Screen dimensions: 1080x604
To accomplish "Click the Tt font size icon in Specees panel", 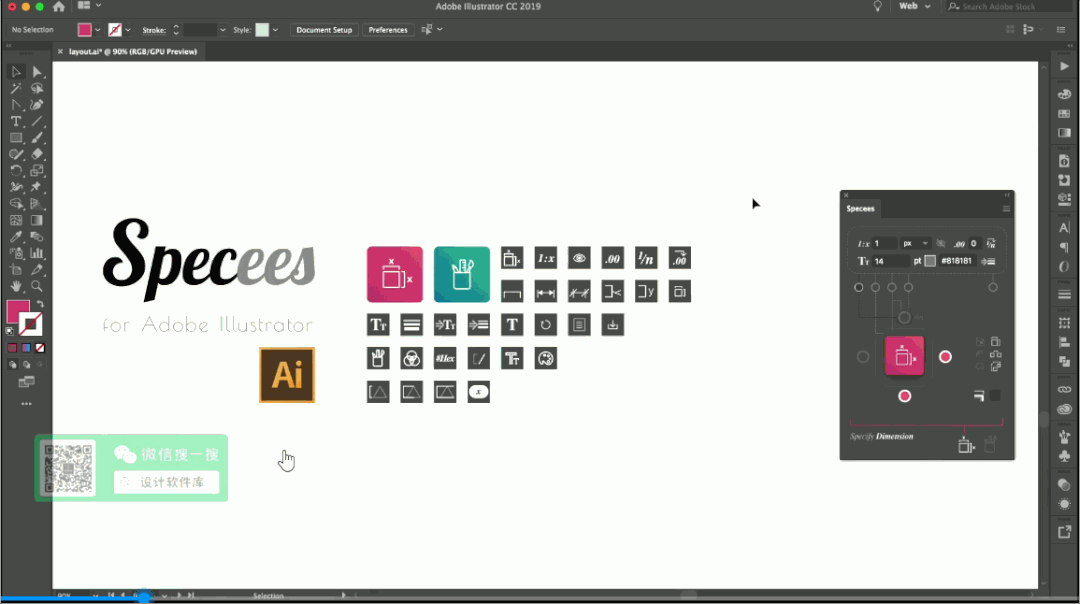I will pyautogui.click(x=863, y=262).
